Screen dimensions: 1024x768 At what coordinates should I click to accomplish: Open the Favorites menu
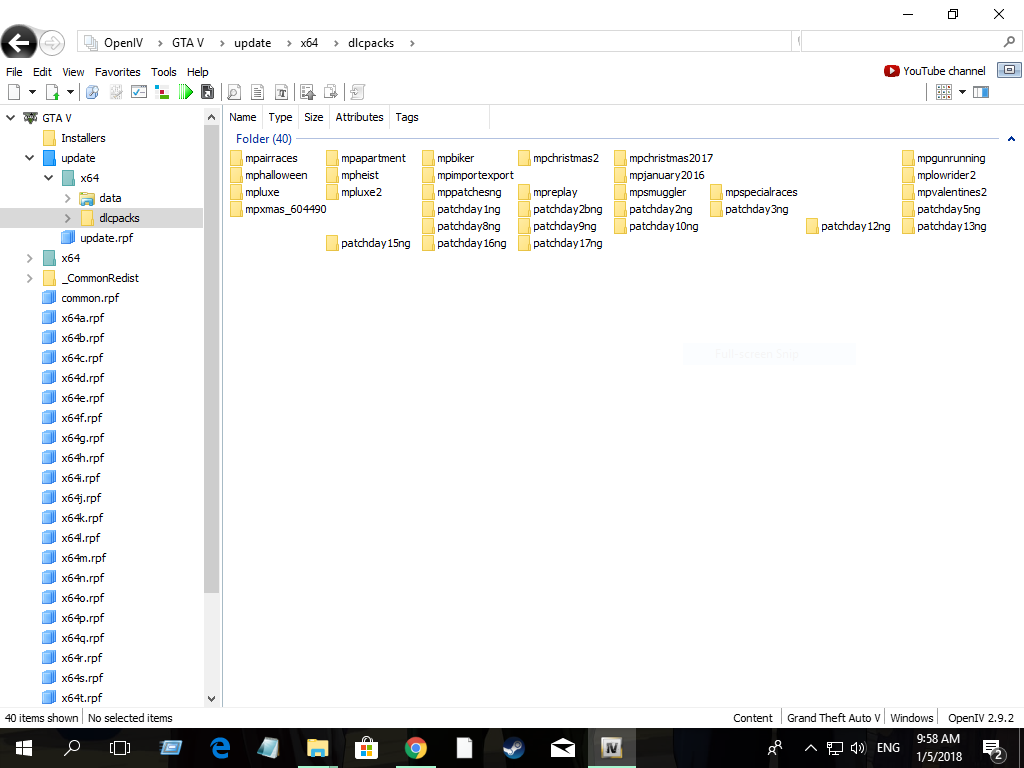118,72
